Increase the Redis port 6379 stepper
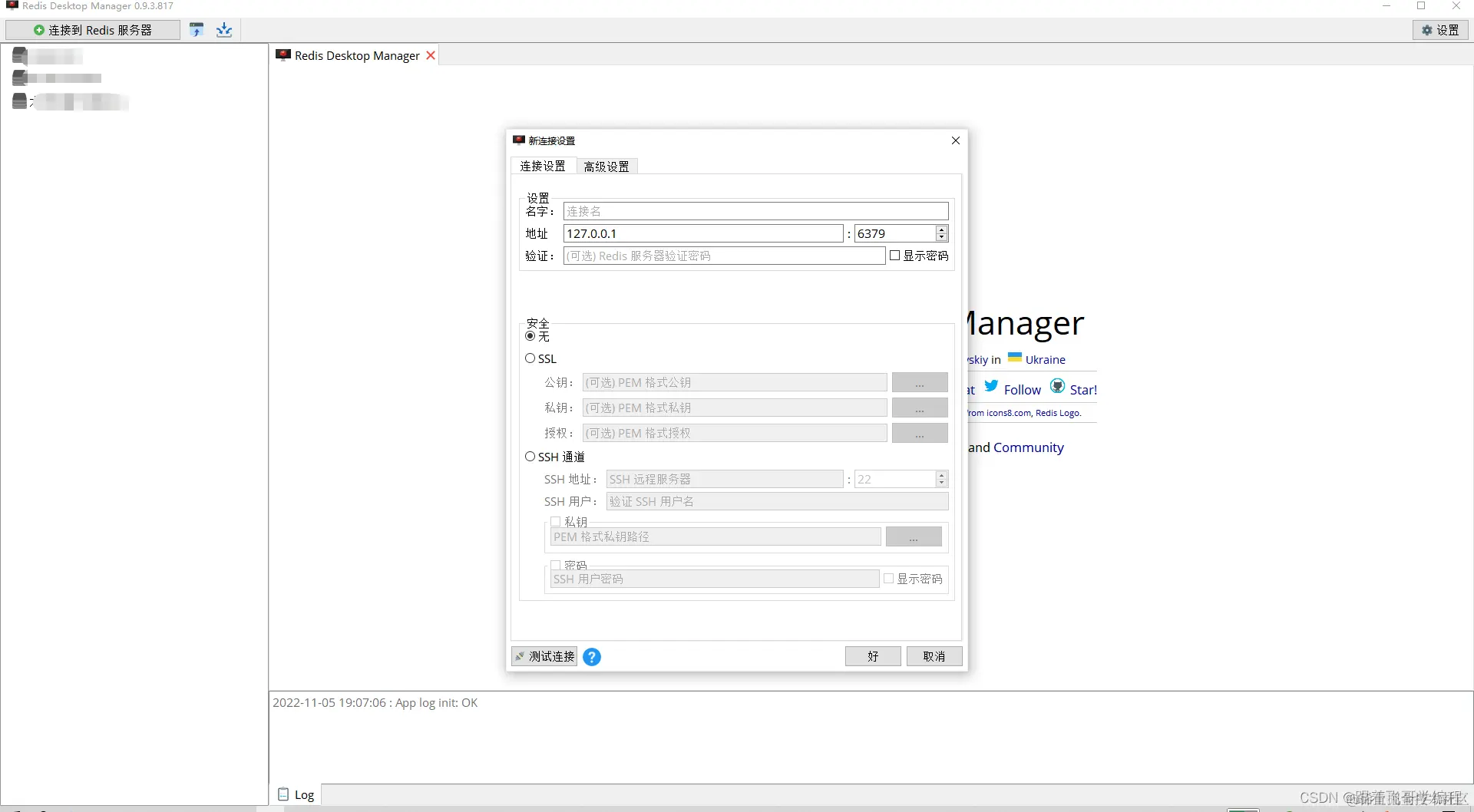The width and height of the screenshot is (1474, 812). pos(942,229)
